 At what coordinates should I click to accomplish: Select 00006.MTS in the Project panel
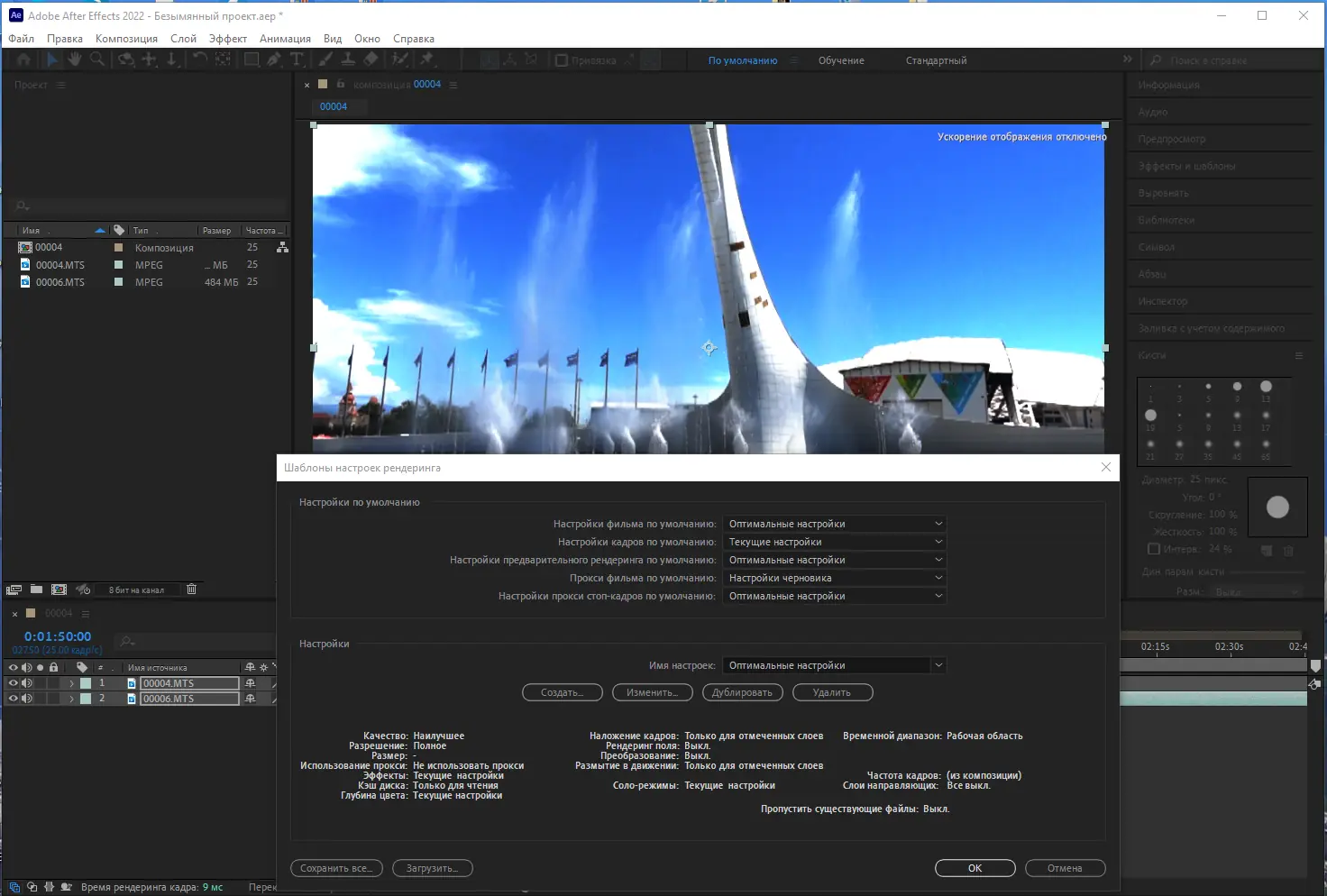pyautogui.click(x=60, y=282)
